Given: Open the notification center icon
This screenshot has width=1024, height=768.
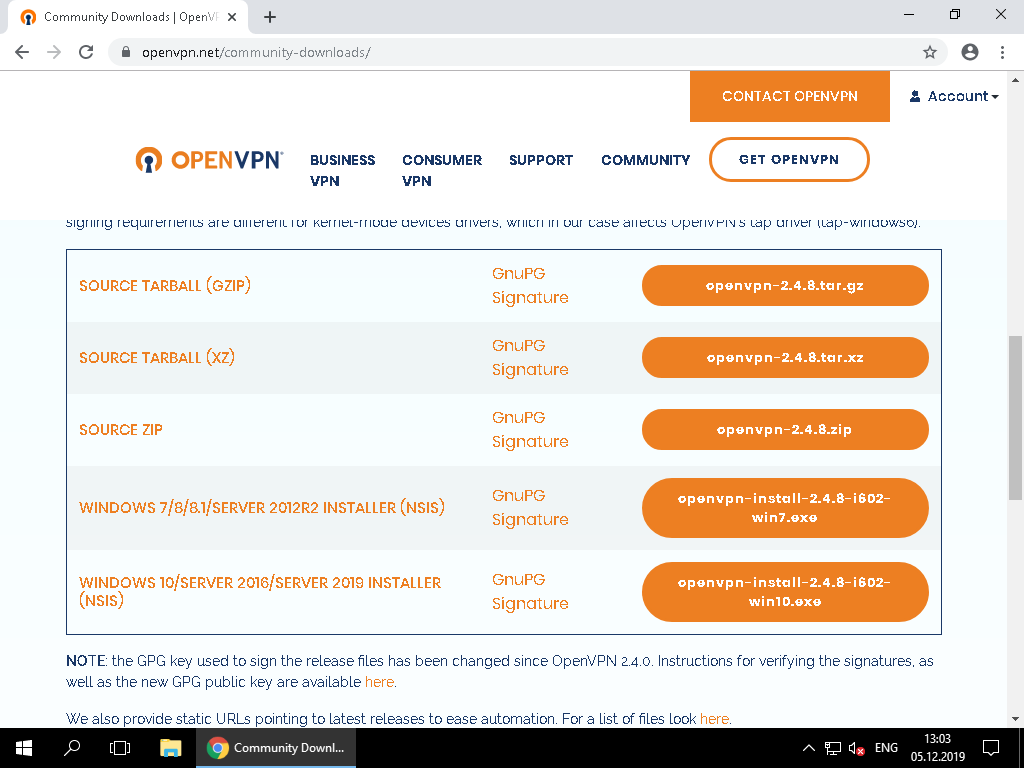Looking at the screenshot, I should (x=991, y=748).
